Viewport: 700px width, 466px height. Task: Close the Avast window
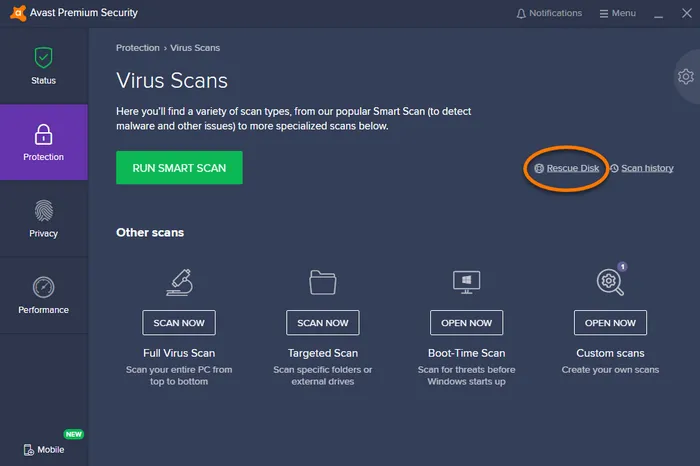click(687, 13)
